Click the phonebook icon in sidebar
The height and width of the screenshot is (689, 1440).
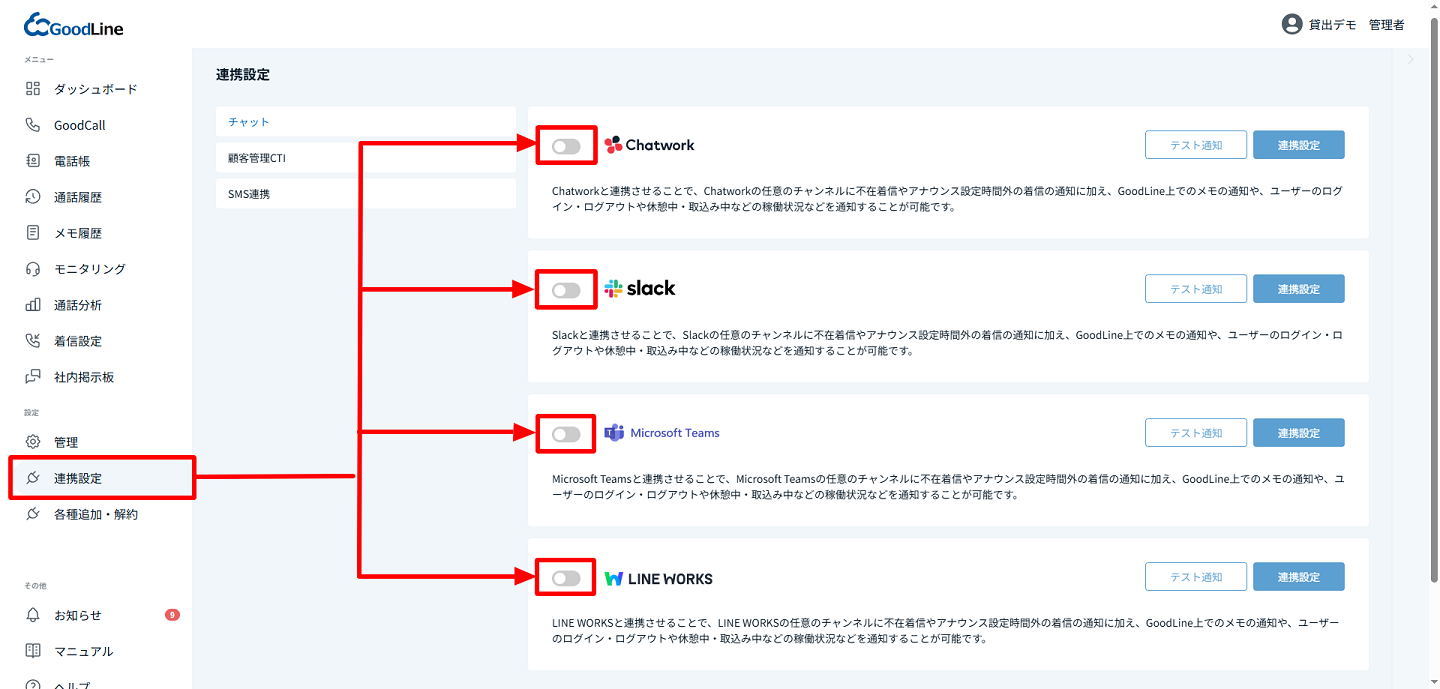point(33,161)
